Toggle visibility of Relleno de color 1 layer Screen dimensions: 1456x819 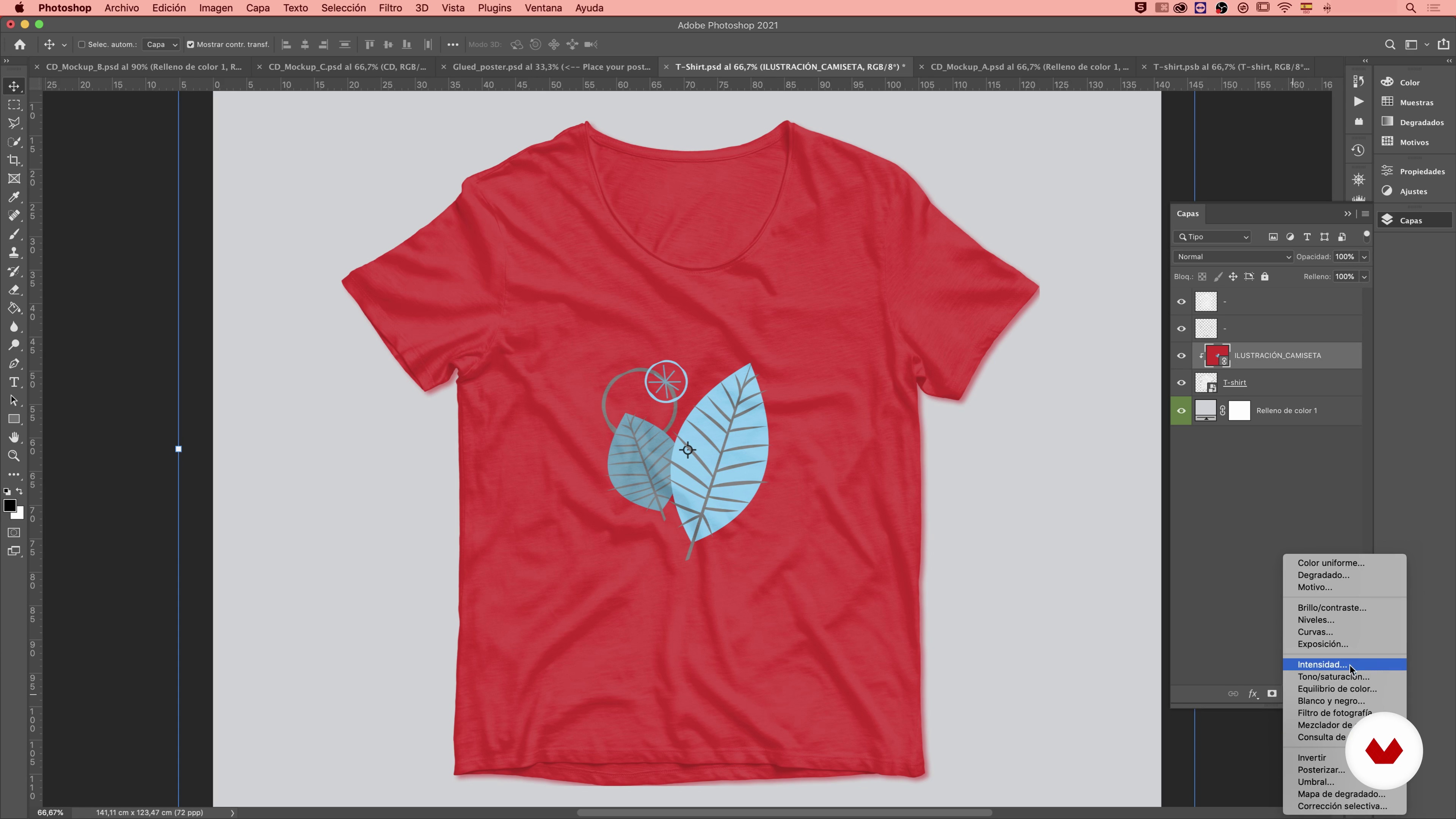(x=1181, y=410)
